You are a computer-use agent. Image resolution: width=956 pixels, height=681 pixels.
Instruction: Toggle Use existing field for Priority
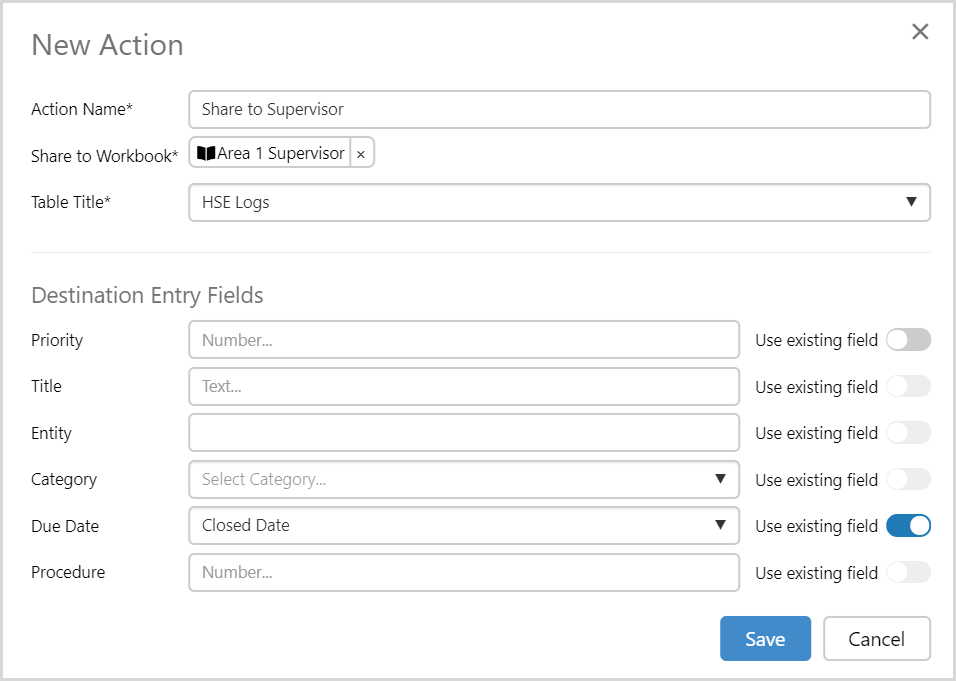click(908, 340)
